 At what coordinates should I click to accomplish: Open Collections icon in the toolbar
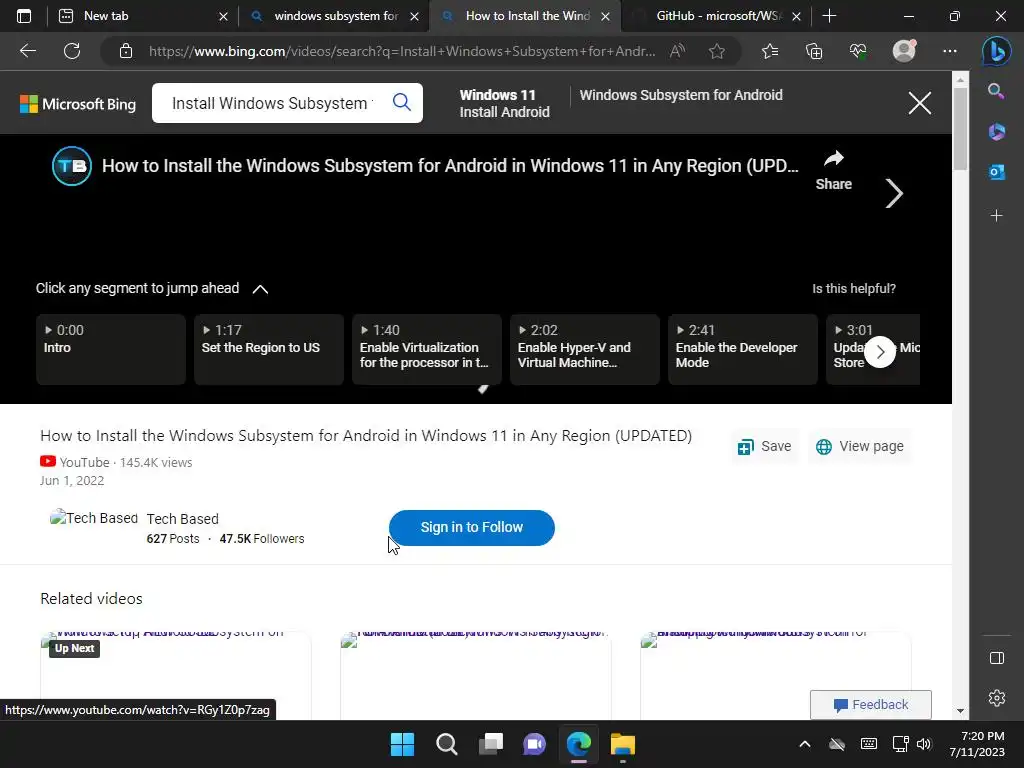point(814,51)
